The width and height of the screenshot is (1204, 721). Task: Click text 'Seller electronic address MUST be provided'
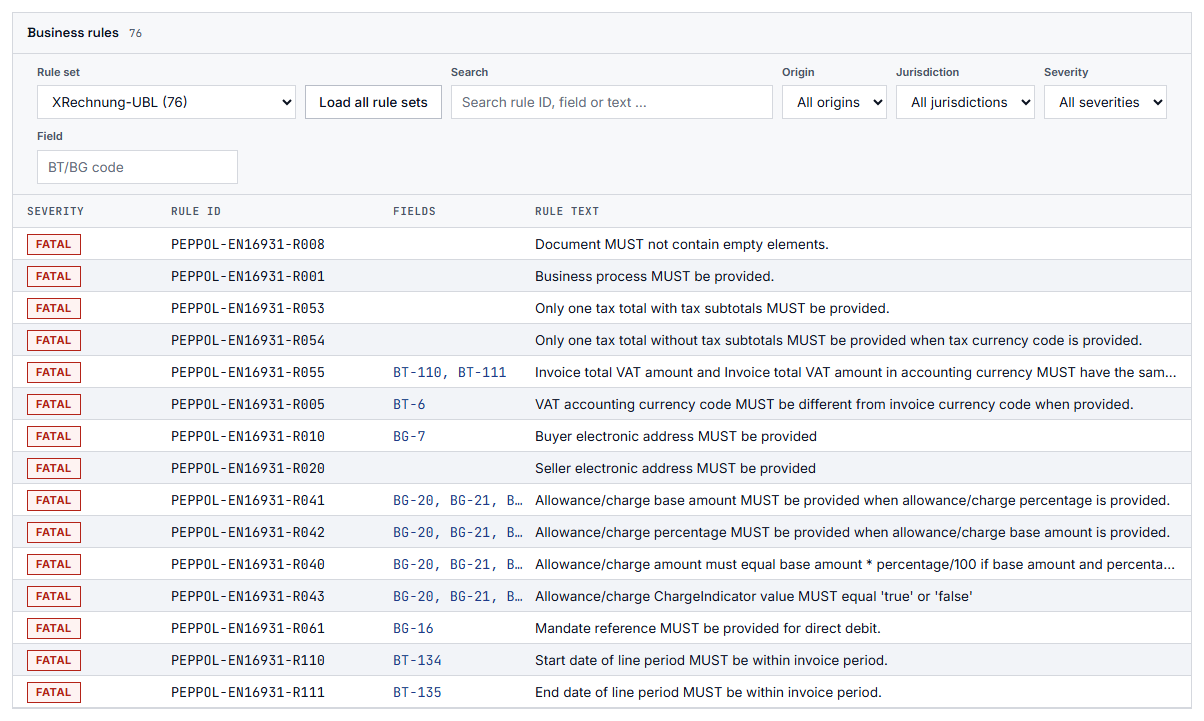coord(675,468)
